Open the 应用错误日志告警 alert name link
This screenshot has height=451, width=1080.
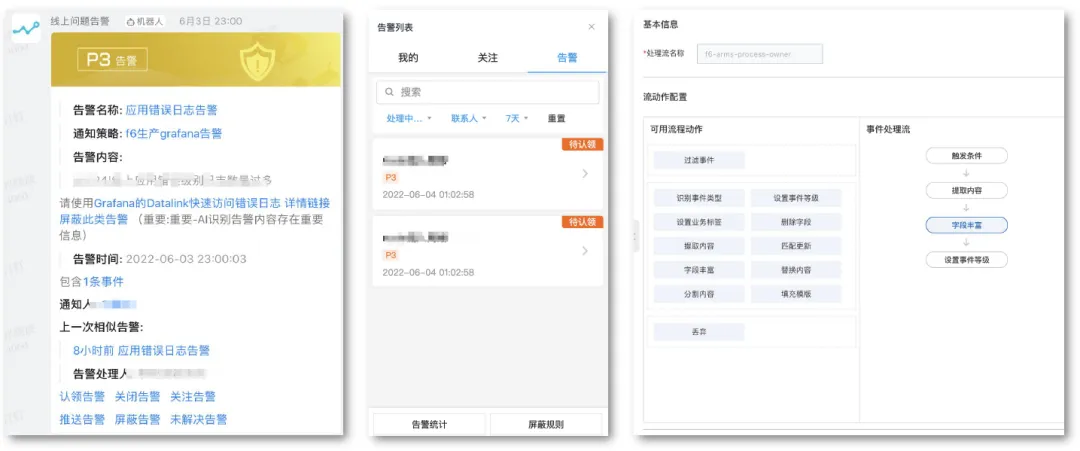pyautogui.click(x=172, y=109)
